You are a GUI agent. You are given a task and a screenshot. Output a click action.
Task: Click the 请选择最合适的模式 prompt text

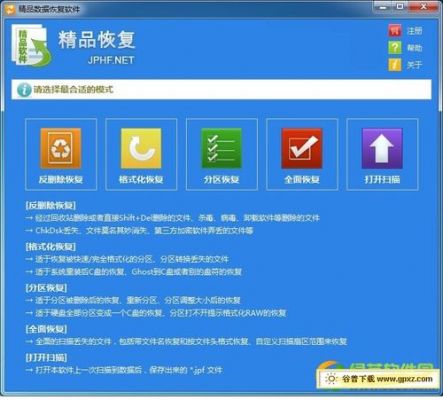[x=73, y=89]
